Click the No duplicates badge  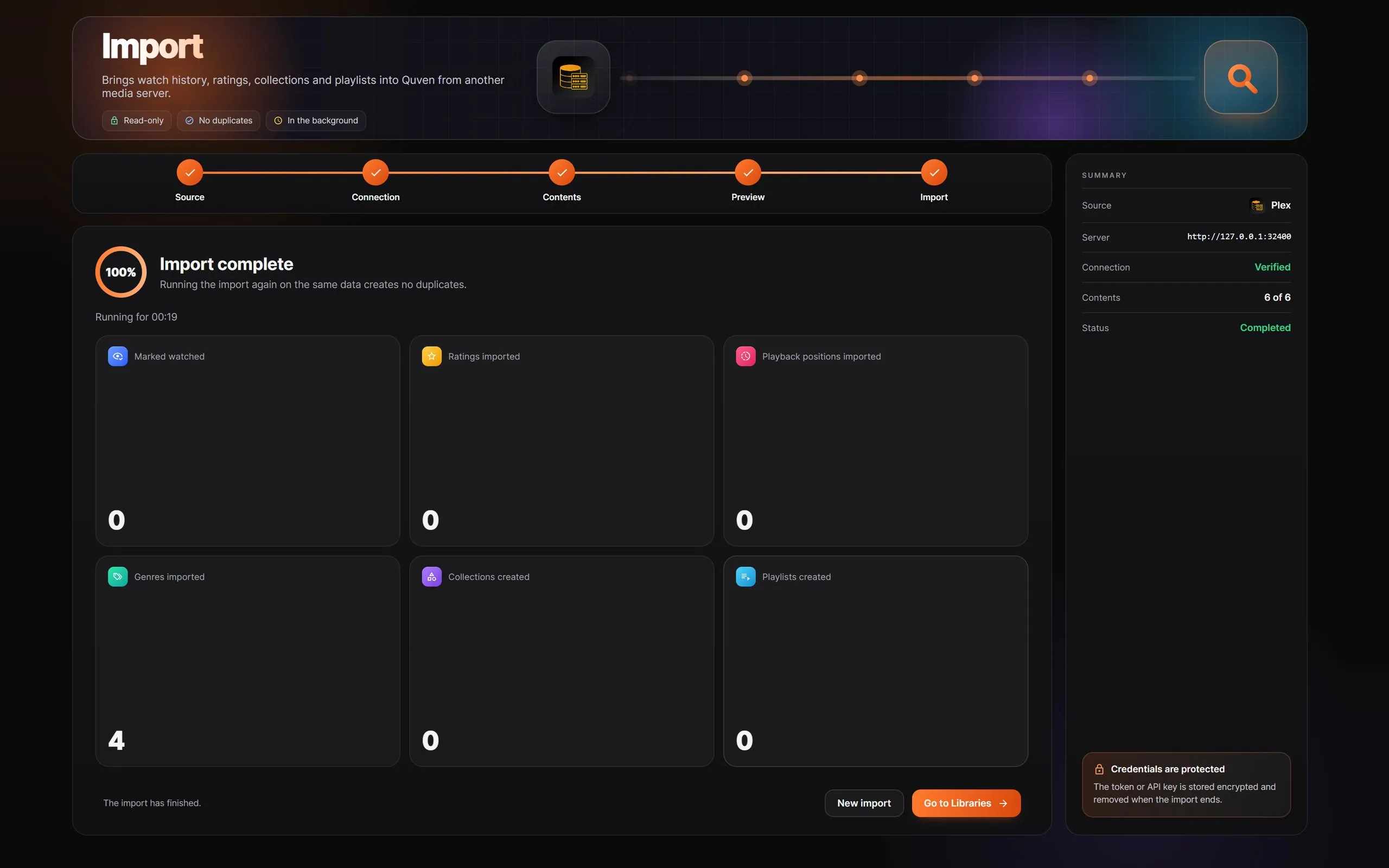218,120
